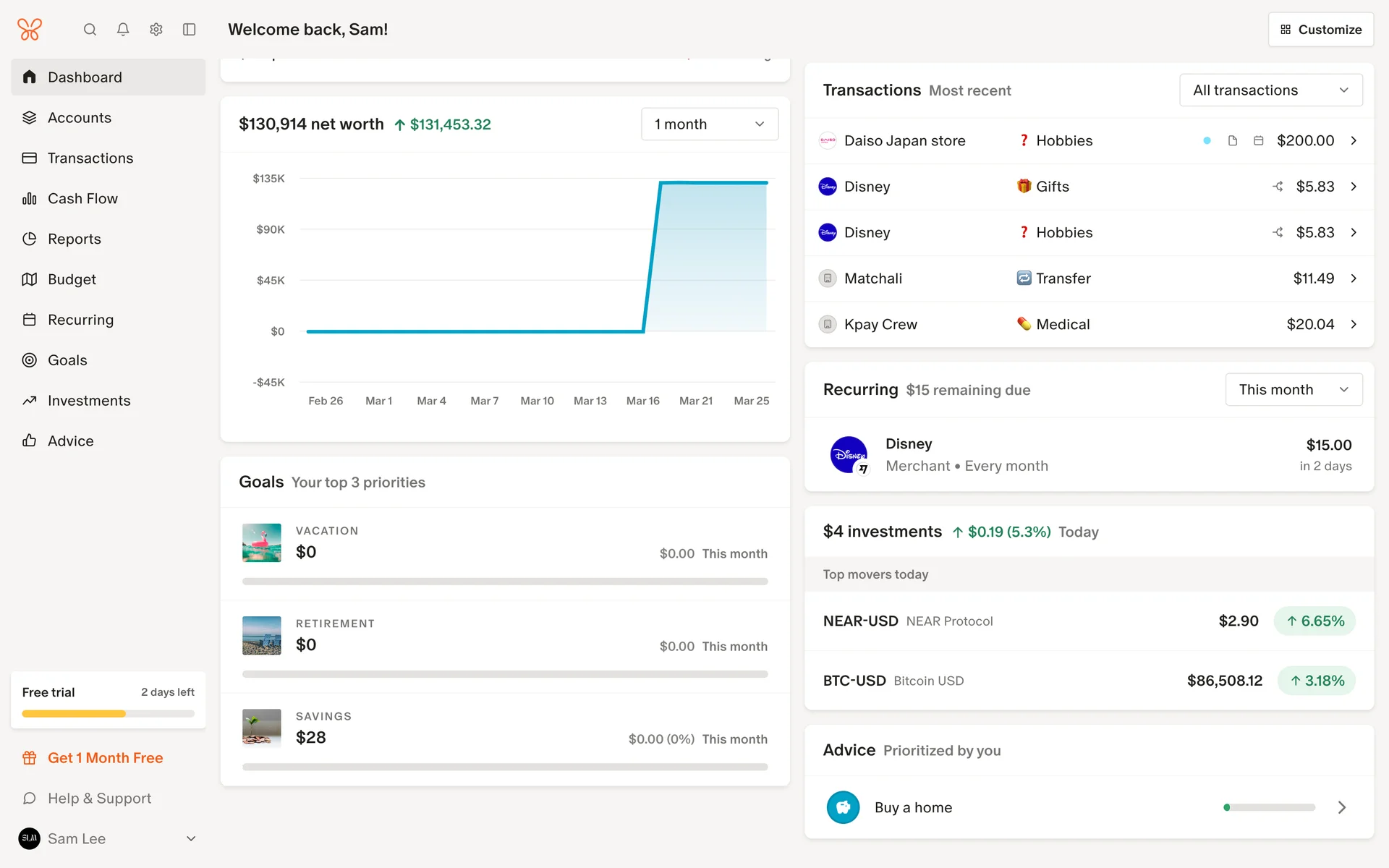The width and height of the screenshot is (1389, 868).
Task: Click the Buy a home progress bar
Action: [1269, 807]
